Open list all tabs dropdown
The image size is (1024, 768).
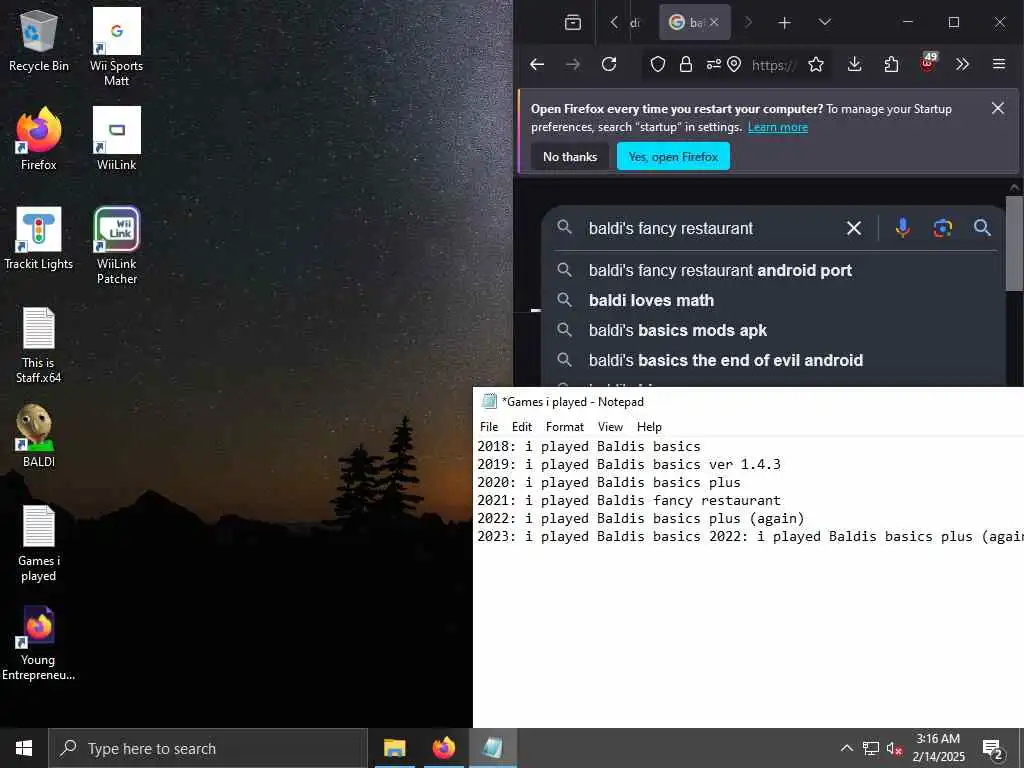tap(825, 22)
